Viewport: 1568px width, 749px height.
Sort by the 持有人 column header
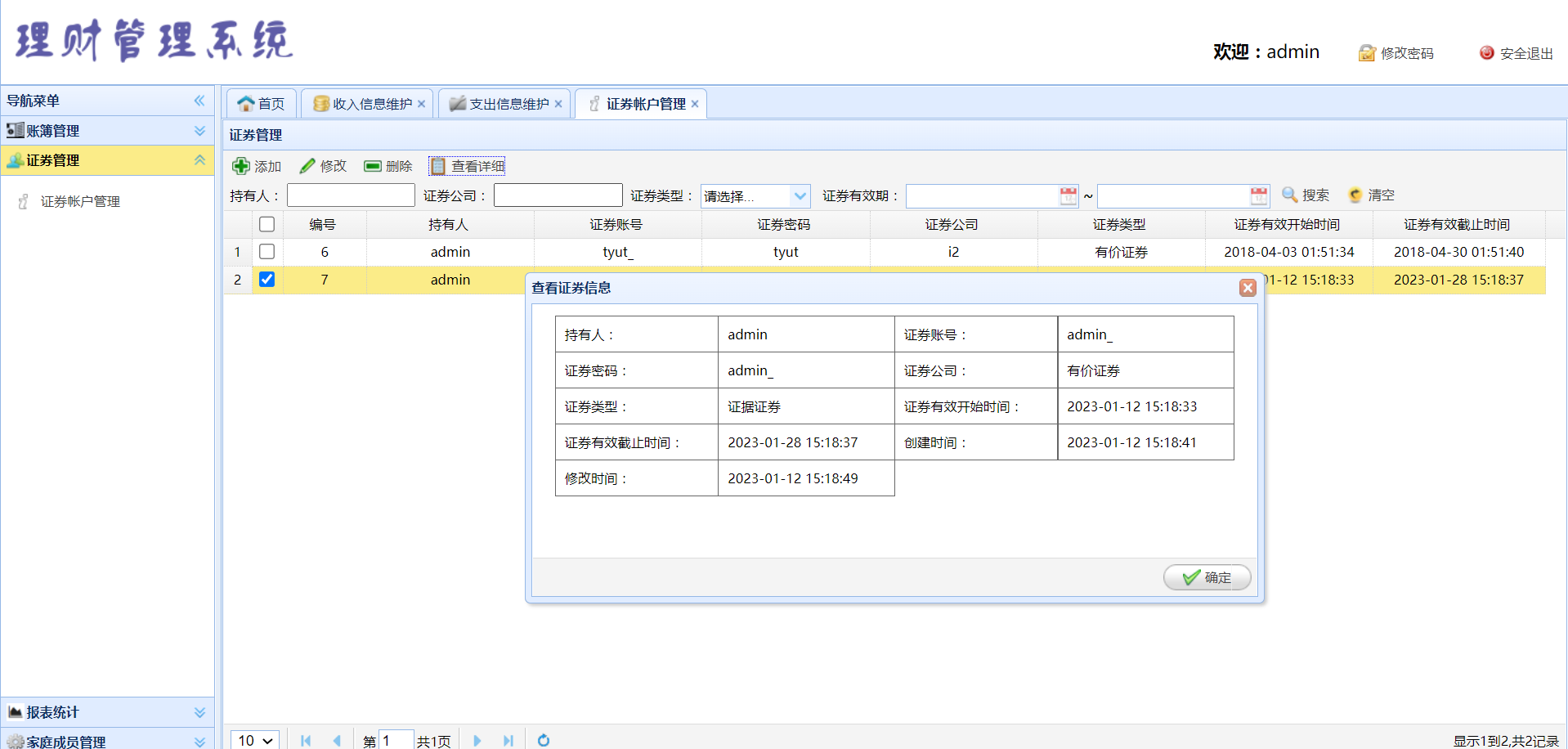pyautogui.click(x=449, y=224)
